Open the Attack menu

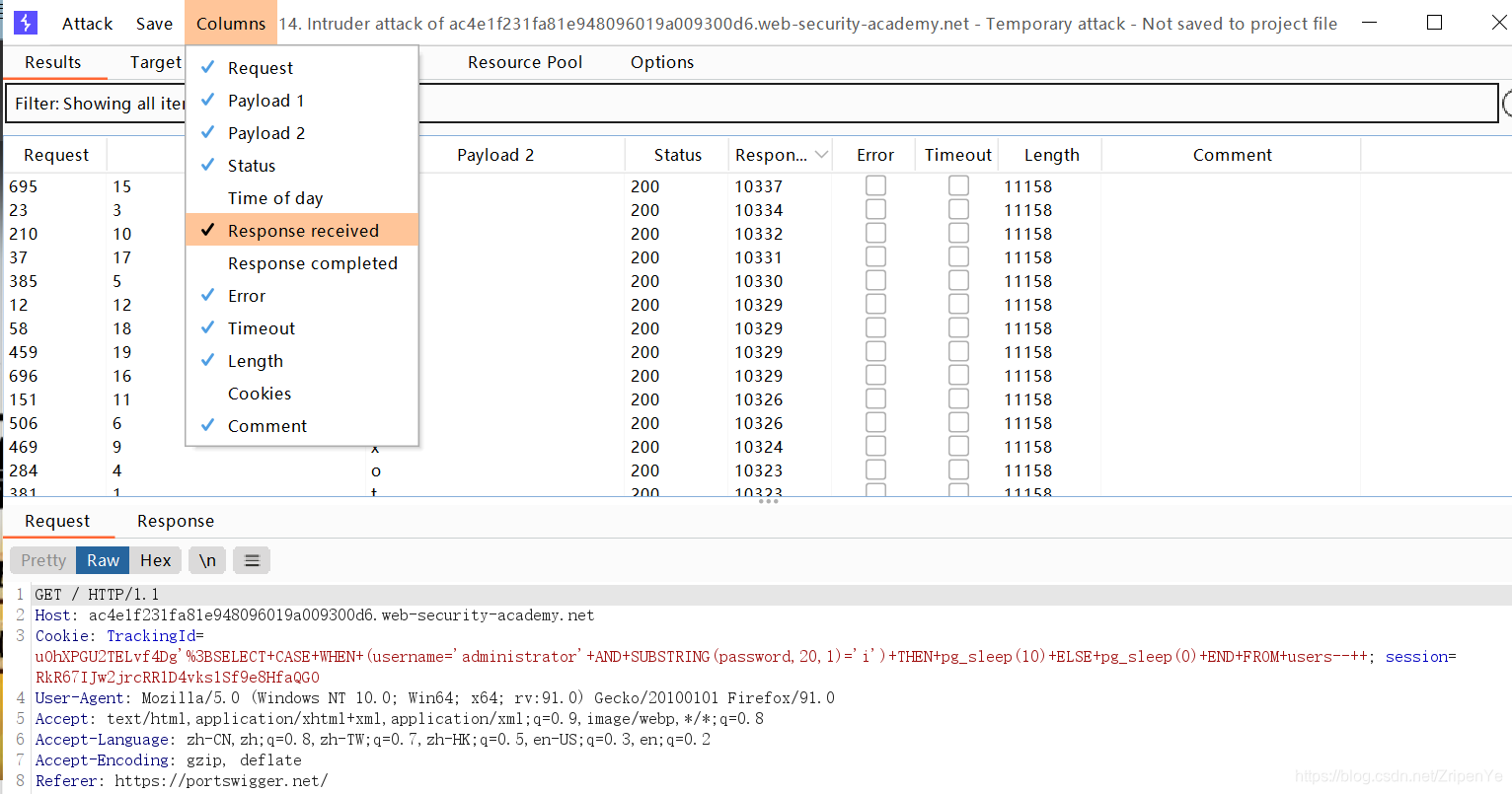pos(87,24)
